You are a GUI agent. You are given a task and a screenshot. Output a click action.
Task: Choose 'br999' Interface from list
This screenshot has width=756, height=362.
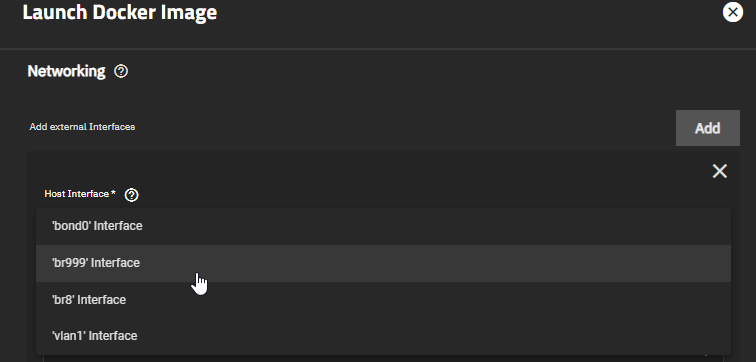coord(383,263)
